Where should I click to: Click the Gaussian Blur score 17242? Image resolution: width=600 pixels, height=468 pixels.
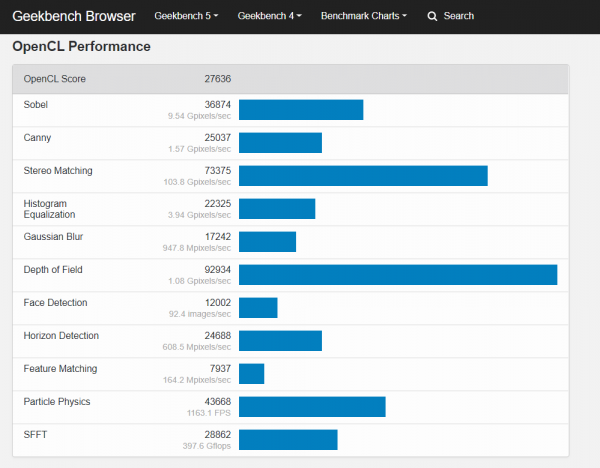[215, 237]
